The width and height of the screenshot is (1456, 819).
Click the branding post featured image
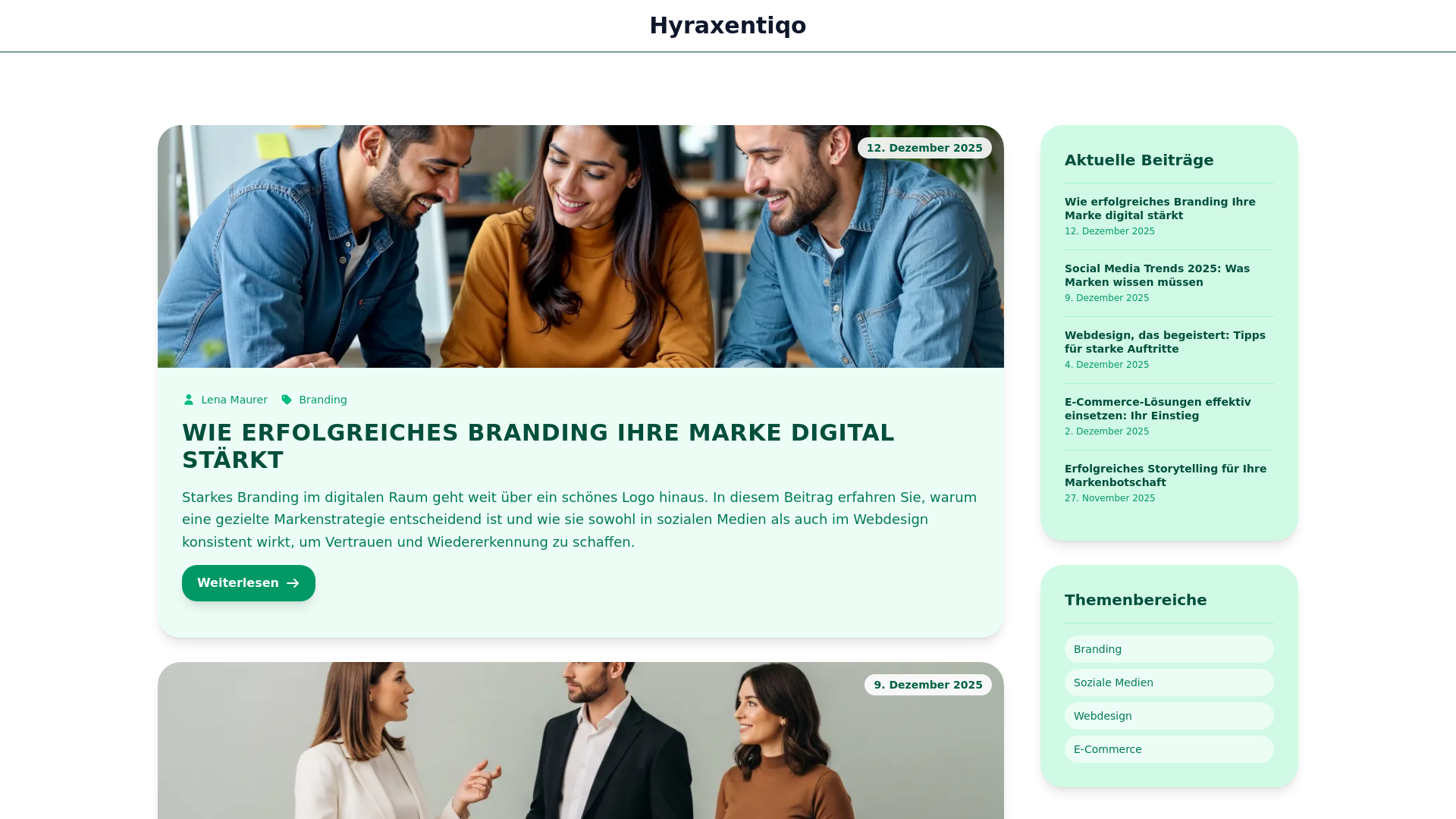coord(581,246)
